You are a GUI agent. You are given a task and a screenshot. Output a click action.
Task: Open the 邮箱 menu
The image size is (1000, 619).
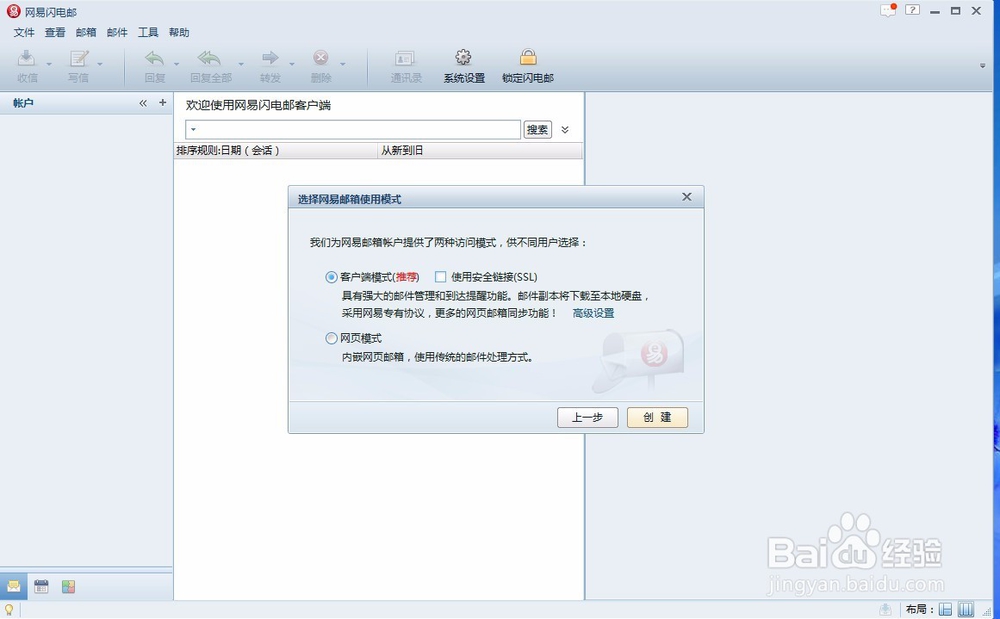coord(85,33)
